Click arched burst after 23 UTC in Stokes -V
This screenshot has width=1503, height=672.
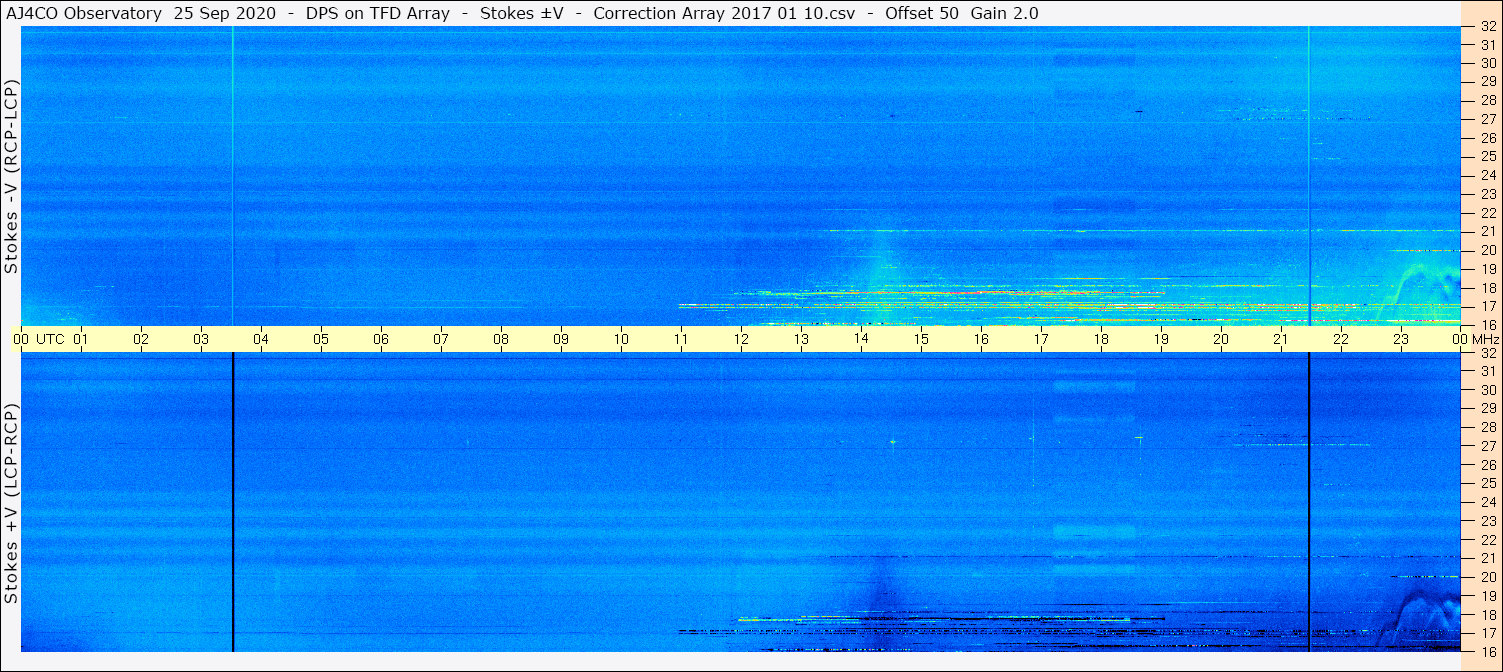(x=1420, y=293)
